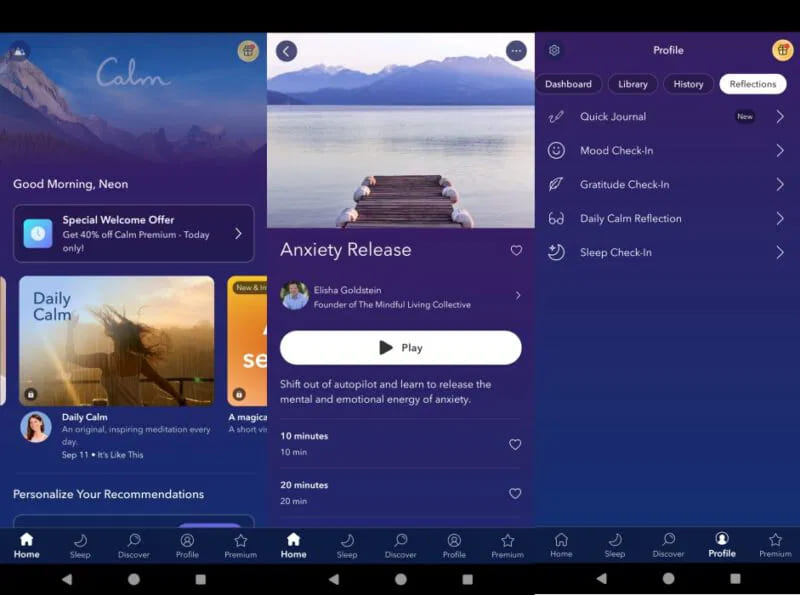
Task: Play the Anxiety Release meditation
Action: (401, 348)
